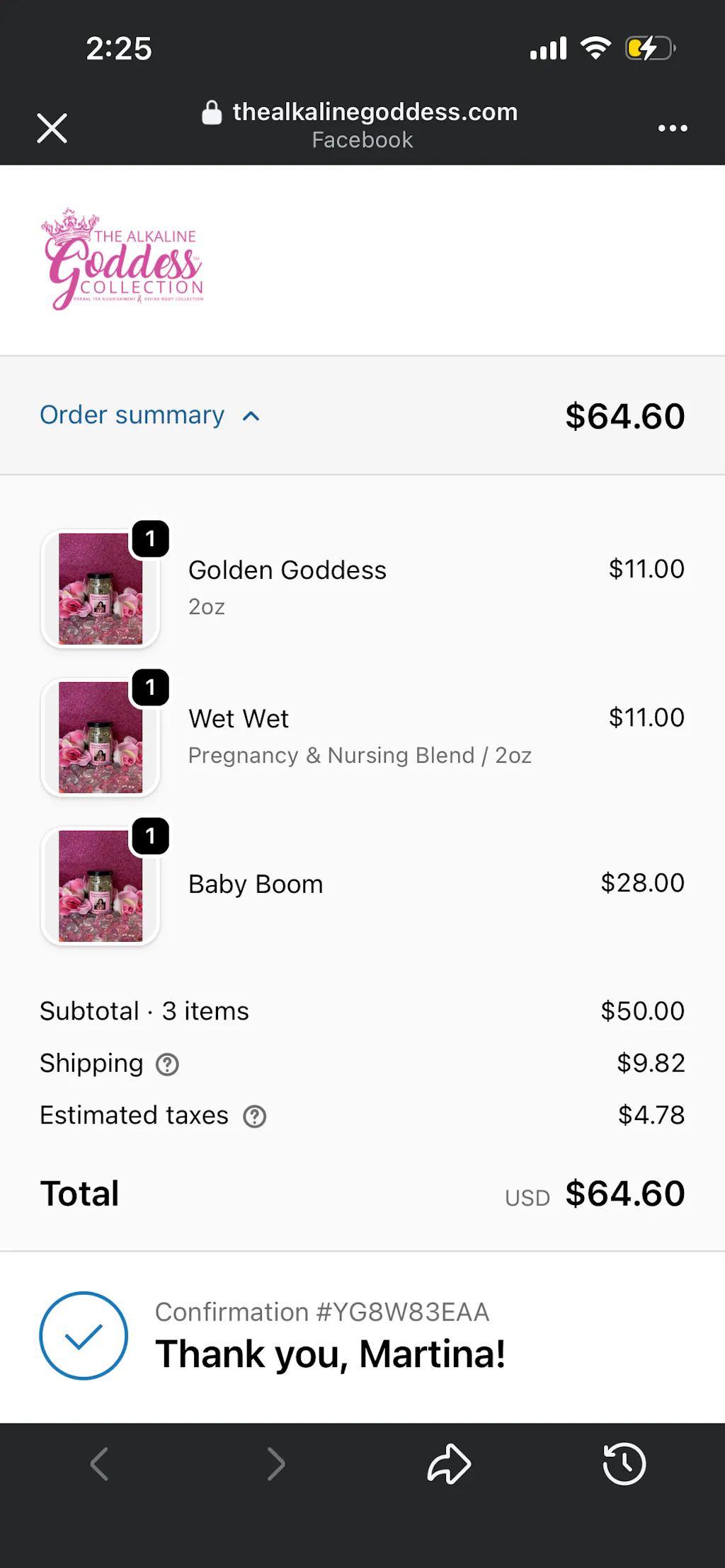Open the Baby Boom product thumbnail
Screen dimensions: 725x1568
pyautogui.click(x=101, y=886)
